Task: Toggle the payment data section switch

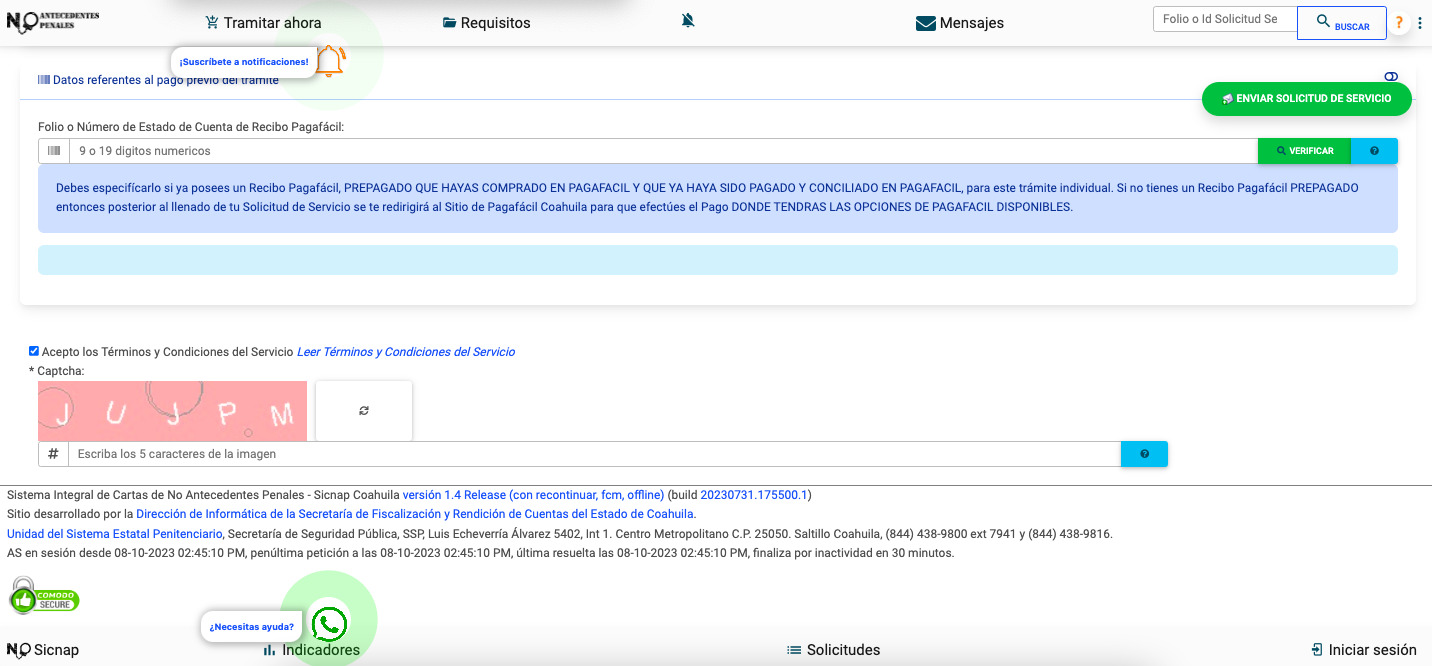Action: (x=1391, y=77)
